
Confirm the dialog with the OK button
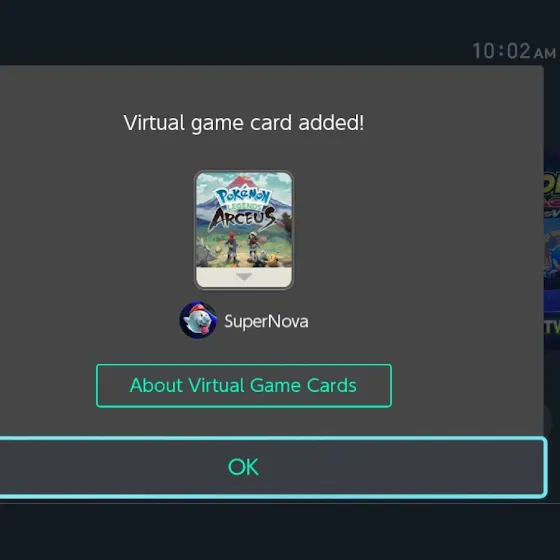point(271,466)
